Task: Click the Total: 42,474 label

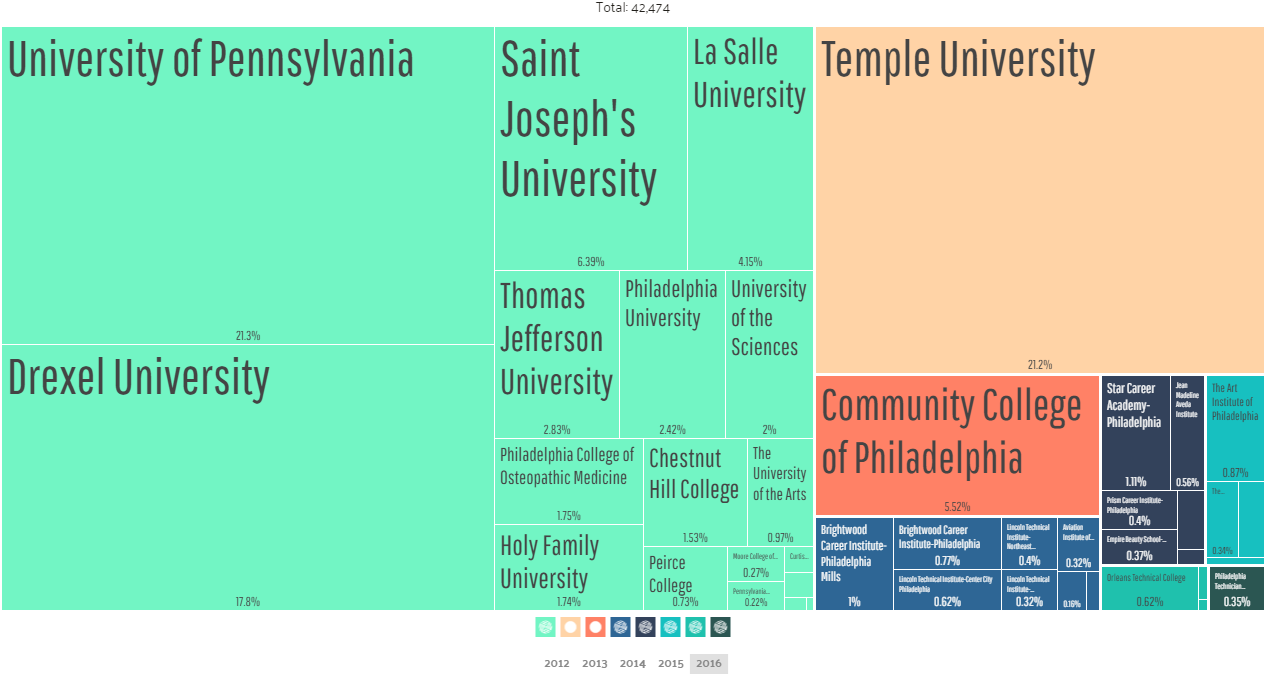Action: pyautogui.click(x=633, y=8)
